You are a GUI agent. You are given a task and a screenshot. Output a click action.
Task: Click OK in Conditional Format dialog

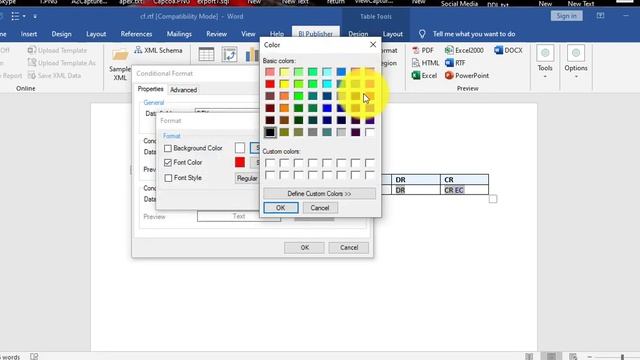point(304,247)
